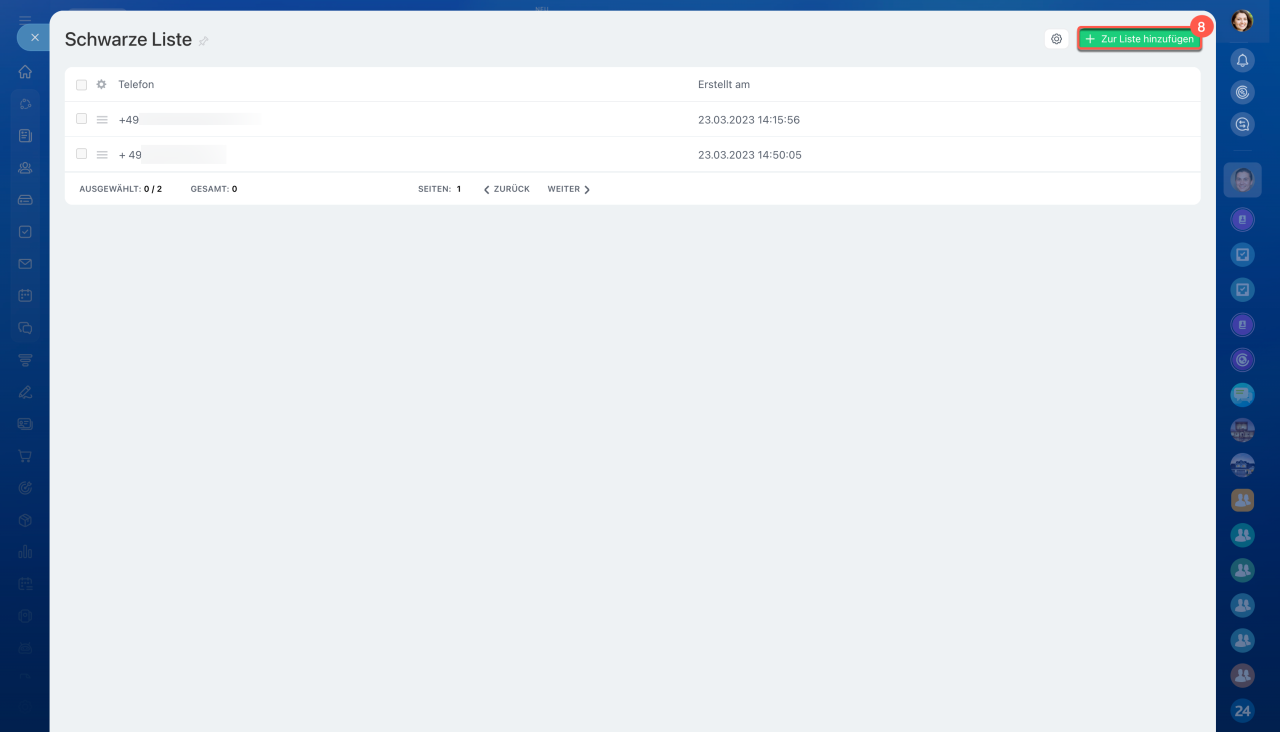The height and width of the screenshot is (732, 1280).
Task: Open the box inventory icon in the left sidebar
Action: click(x=25, y=520)
